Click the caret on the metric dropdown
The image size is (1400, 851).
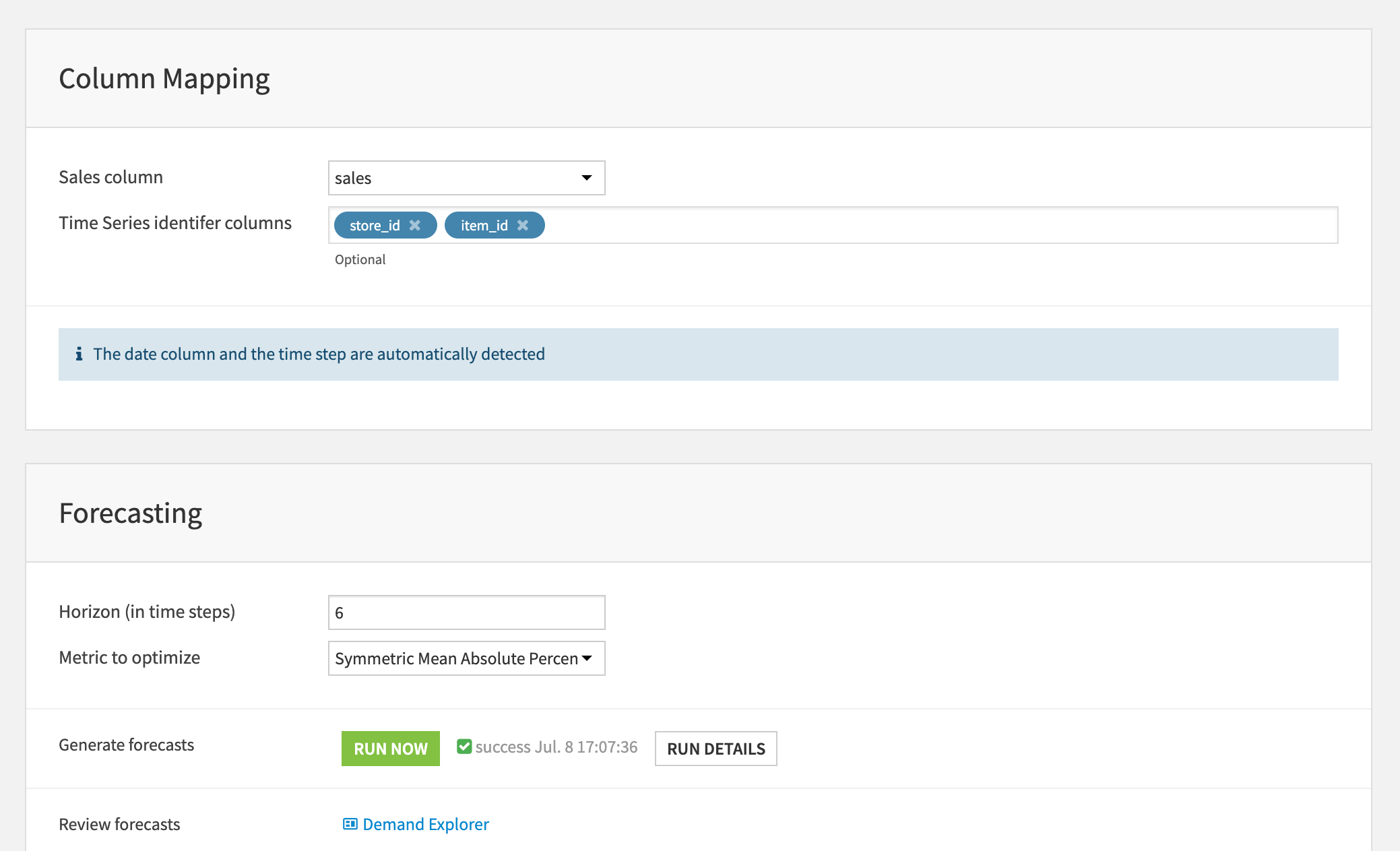[x=587, y=659]
